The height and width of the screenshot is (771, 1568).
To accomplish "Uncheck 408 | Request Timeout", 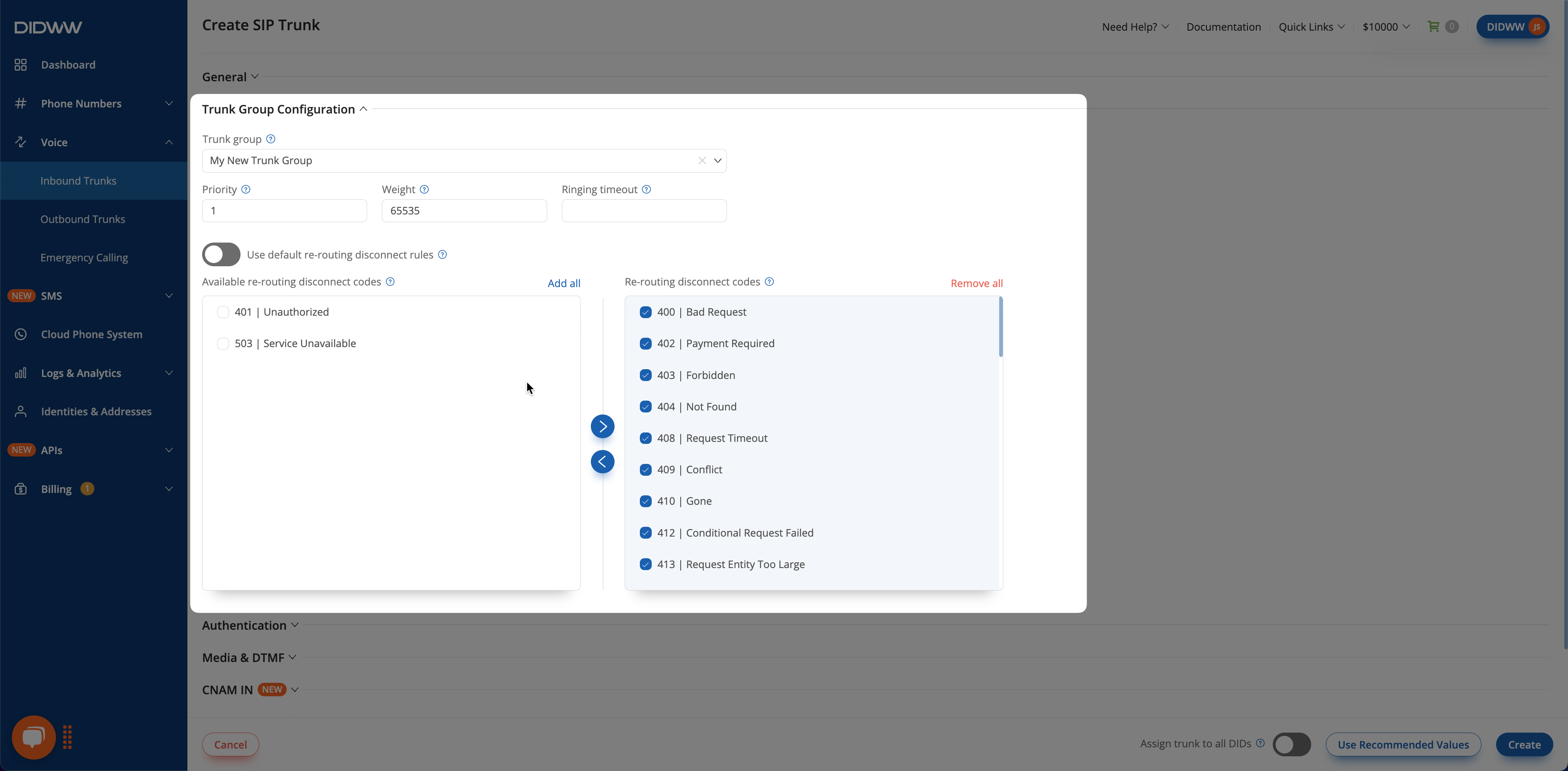I will pos(646,438).
